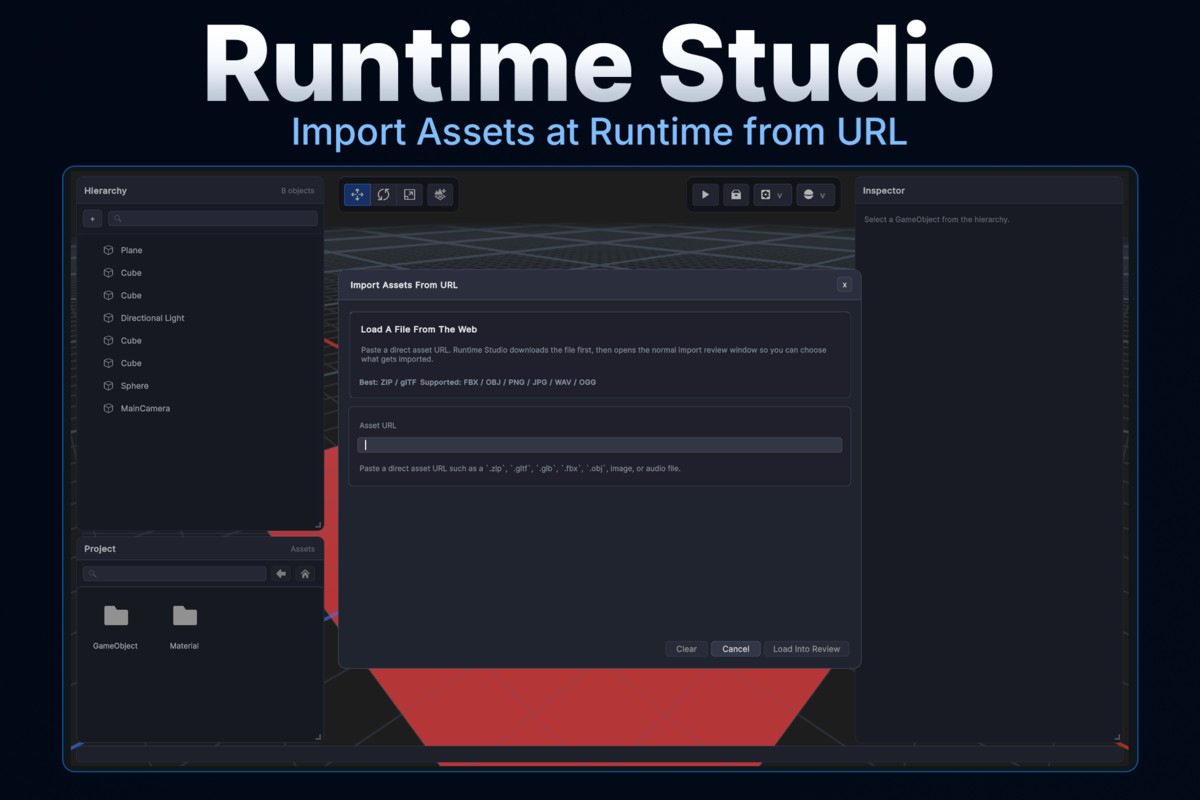This screenshot has height=800, width=1200.
Task: Open the settings gear dropdown in toolbar
Action: (x=771, y=195)
